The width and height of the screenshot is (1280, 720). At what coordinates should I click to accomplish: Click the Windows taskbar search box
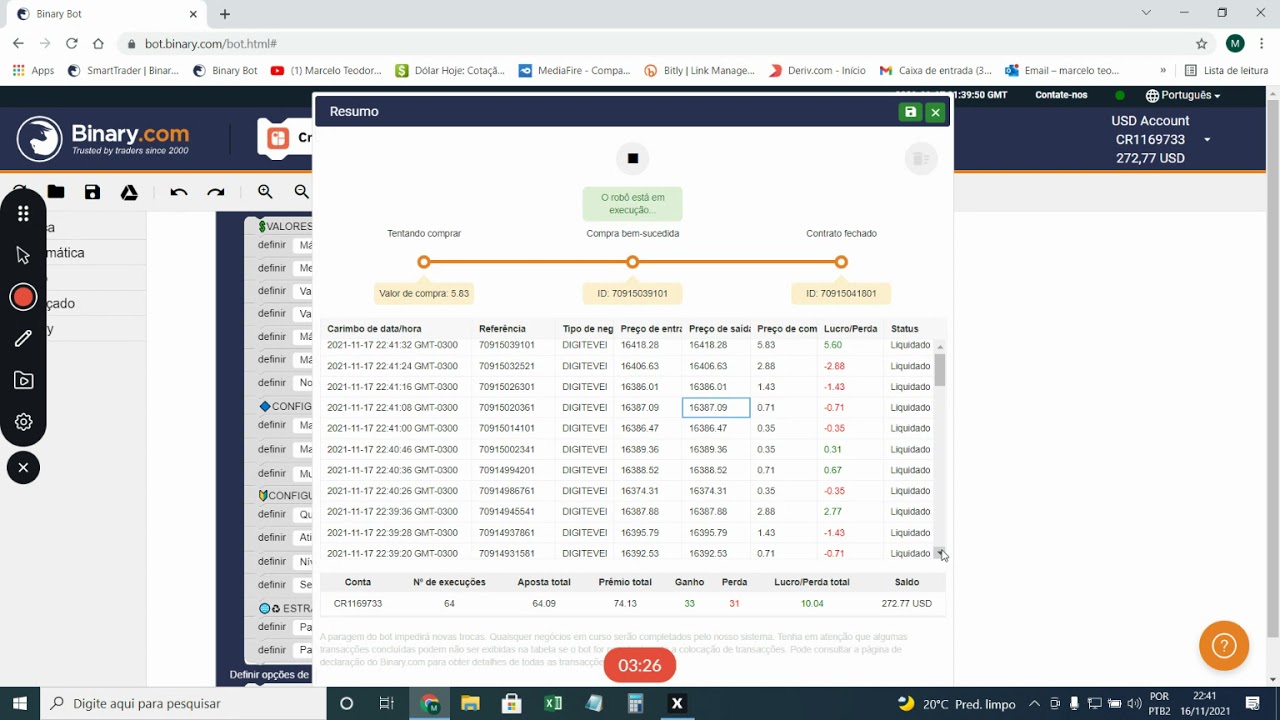click(x=183, y=703)
